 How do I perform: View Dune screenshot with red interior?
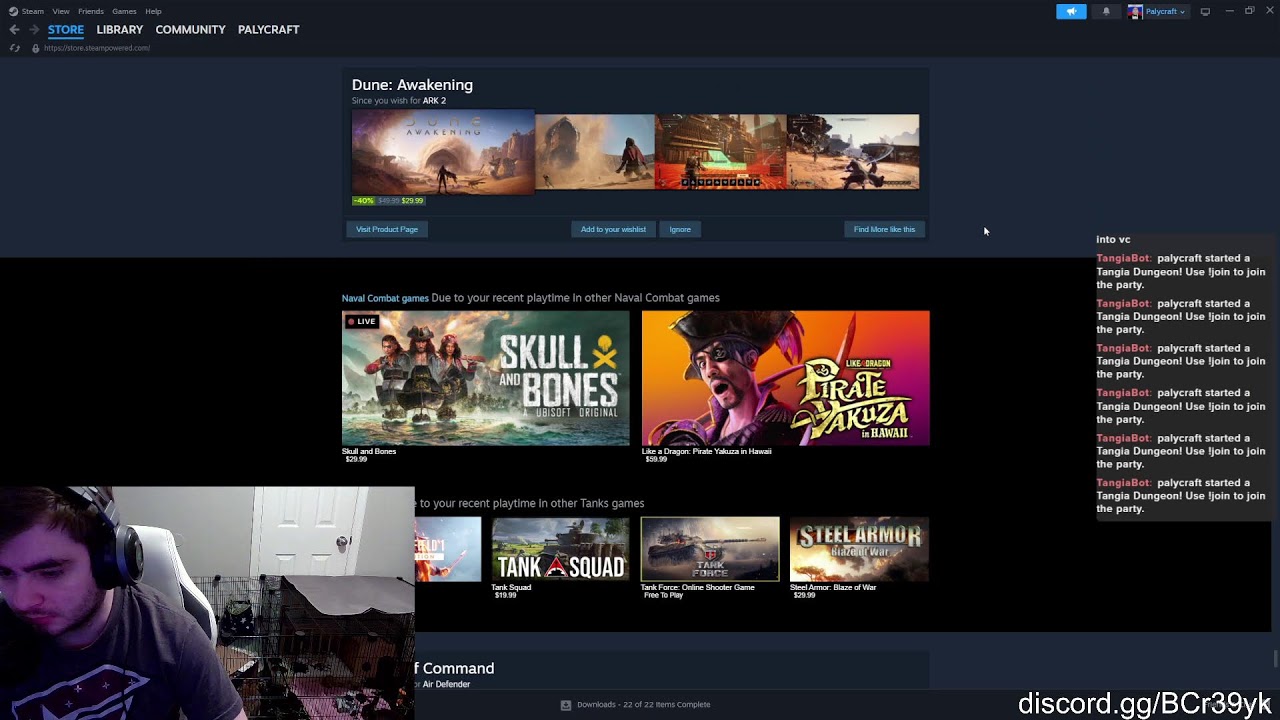(720, 152)
